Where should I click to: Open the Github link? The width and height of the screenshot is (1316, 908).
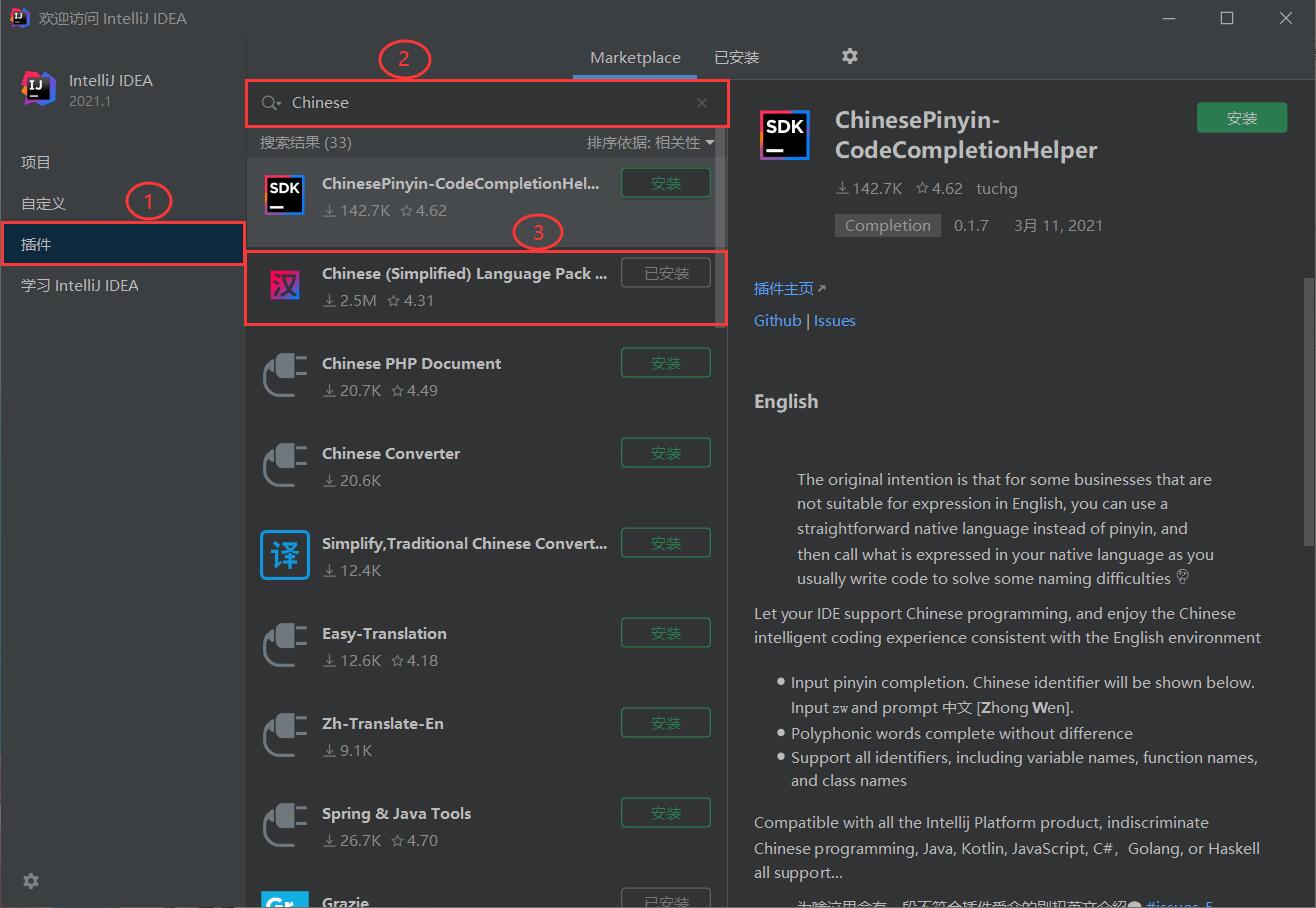pyautogui.click(x=778, y=320)
